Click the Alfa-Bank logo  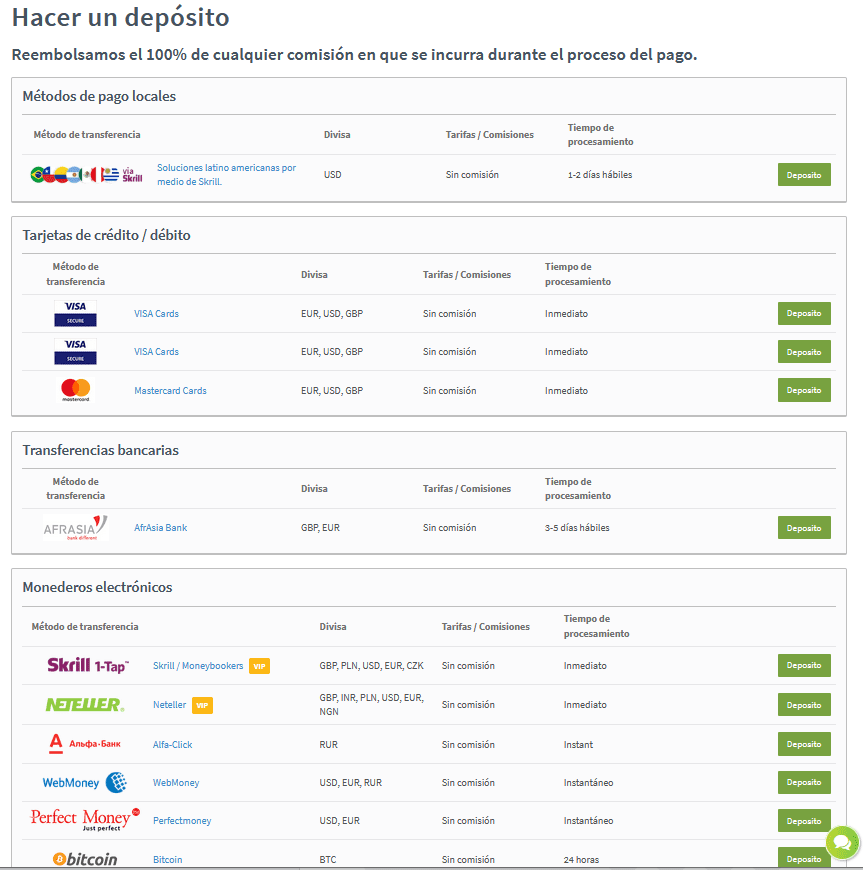[85, 744]
